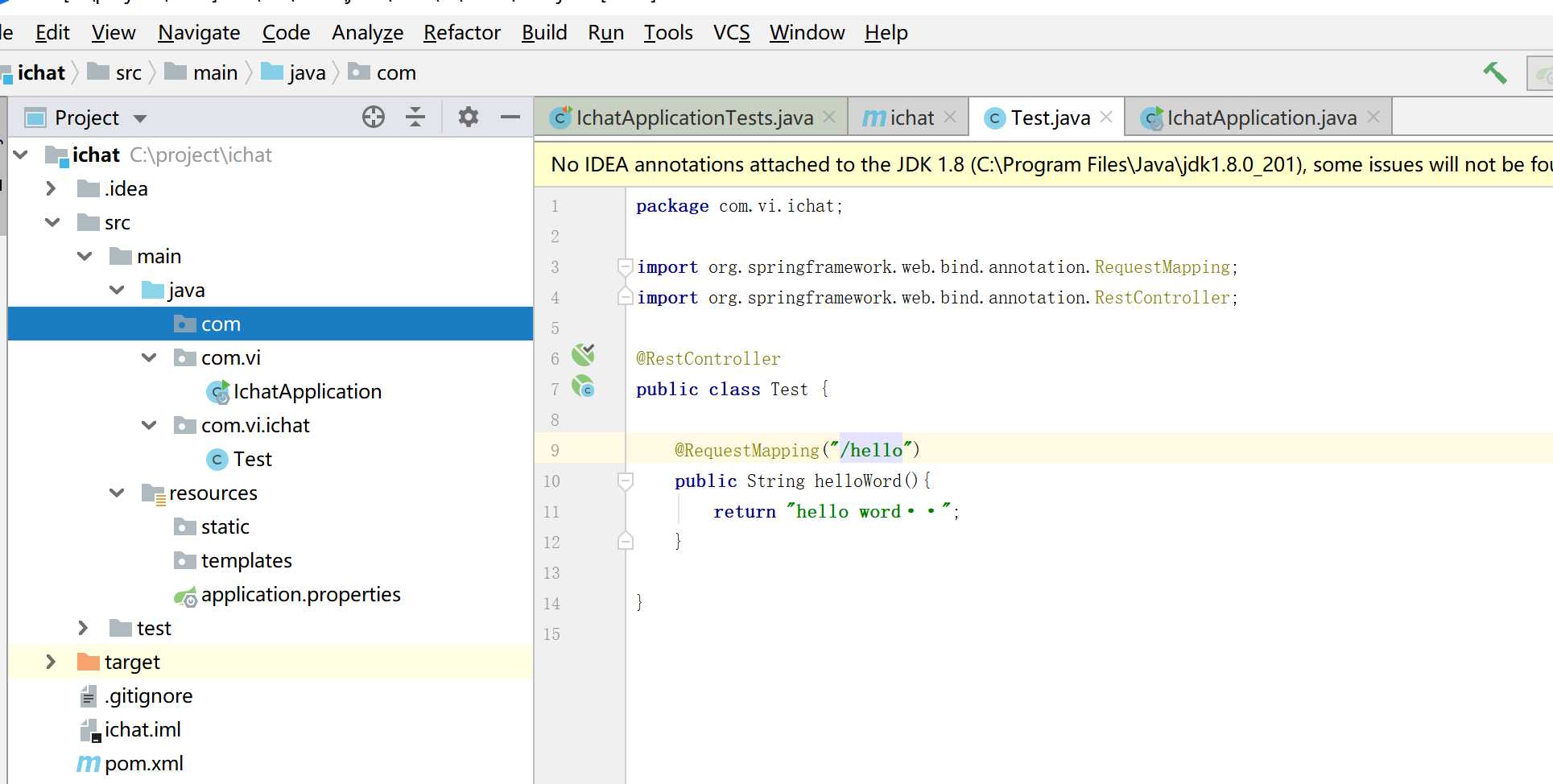This screenshot has height=784, width=1553.
Task: Collapse the com.vi.ichat package
Action: [x=150, y=425]
